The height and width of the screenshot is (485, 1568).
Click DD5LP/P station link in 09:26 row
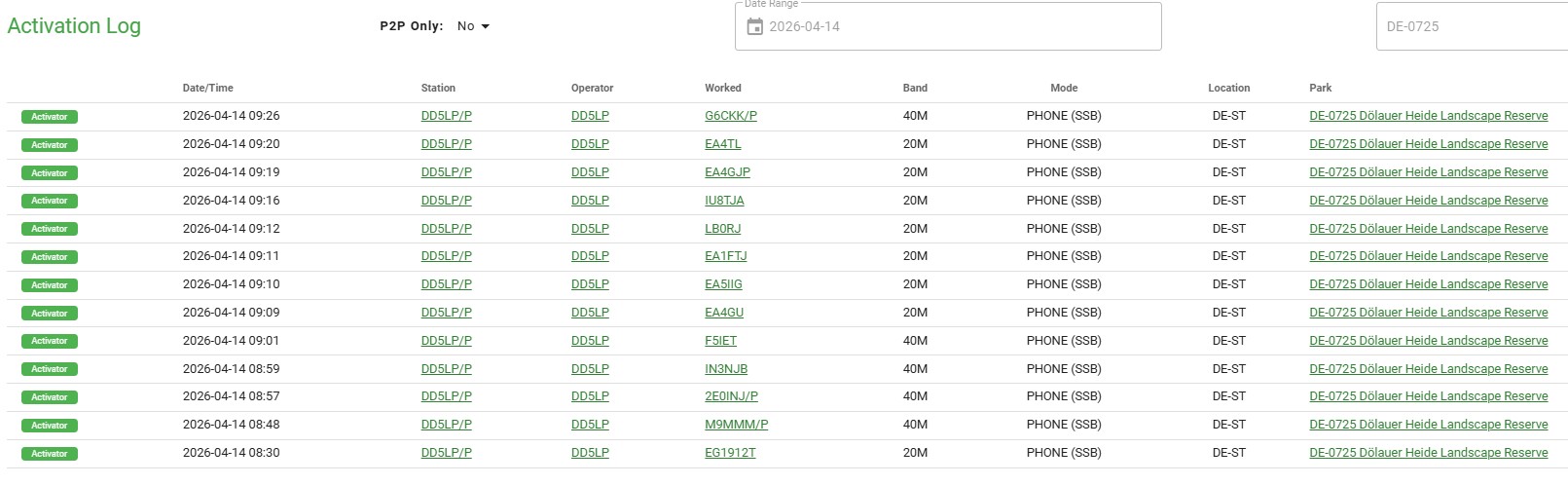point(446,116)
